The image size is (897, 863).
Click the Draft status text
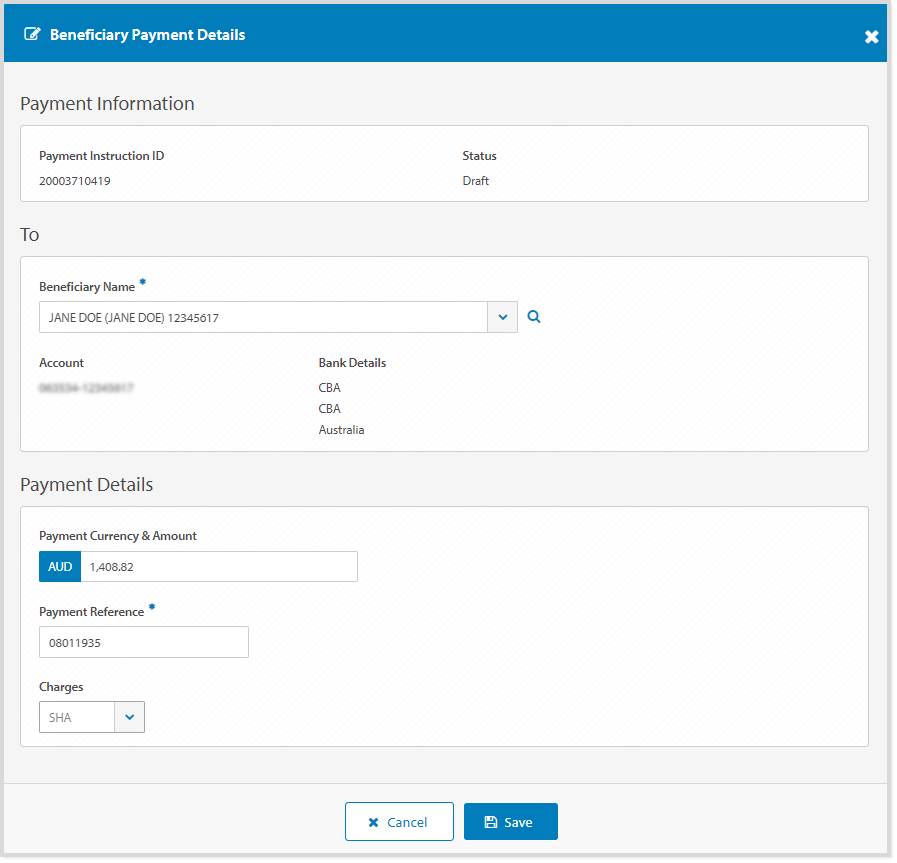pyautogui.click(x=475, y=180)
